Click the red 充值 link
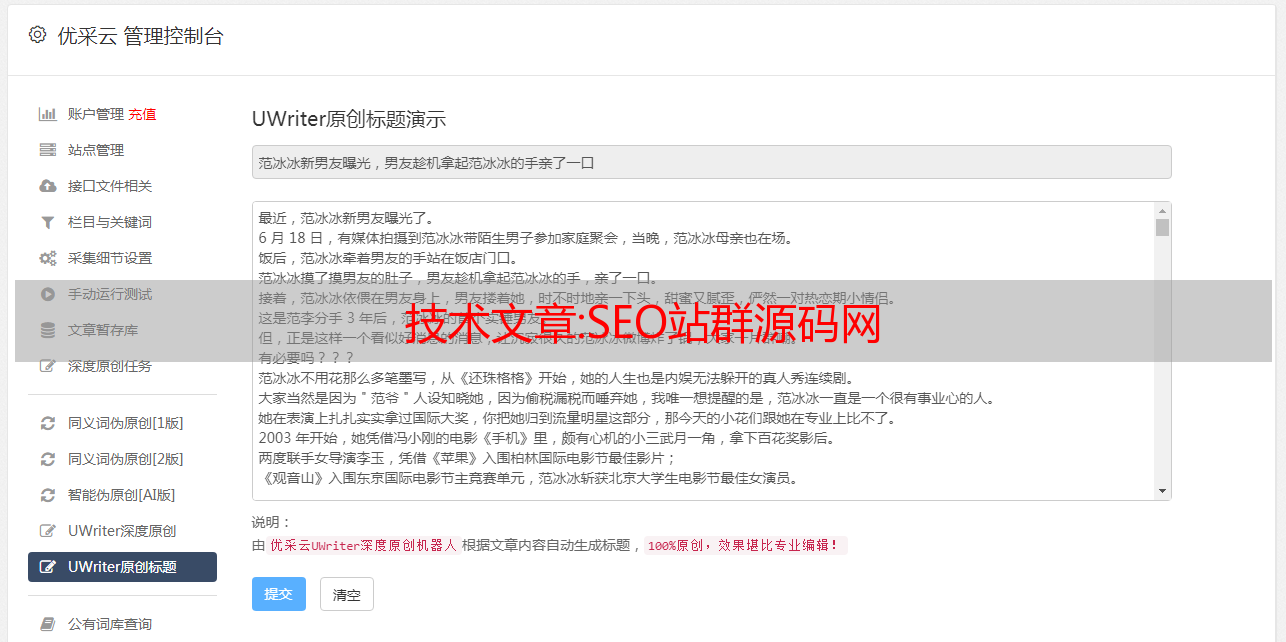The width and height of the screenshot is (1286, 642). 142,114
